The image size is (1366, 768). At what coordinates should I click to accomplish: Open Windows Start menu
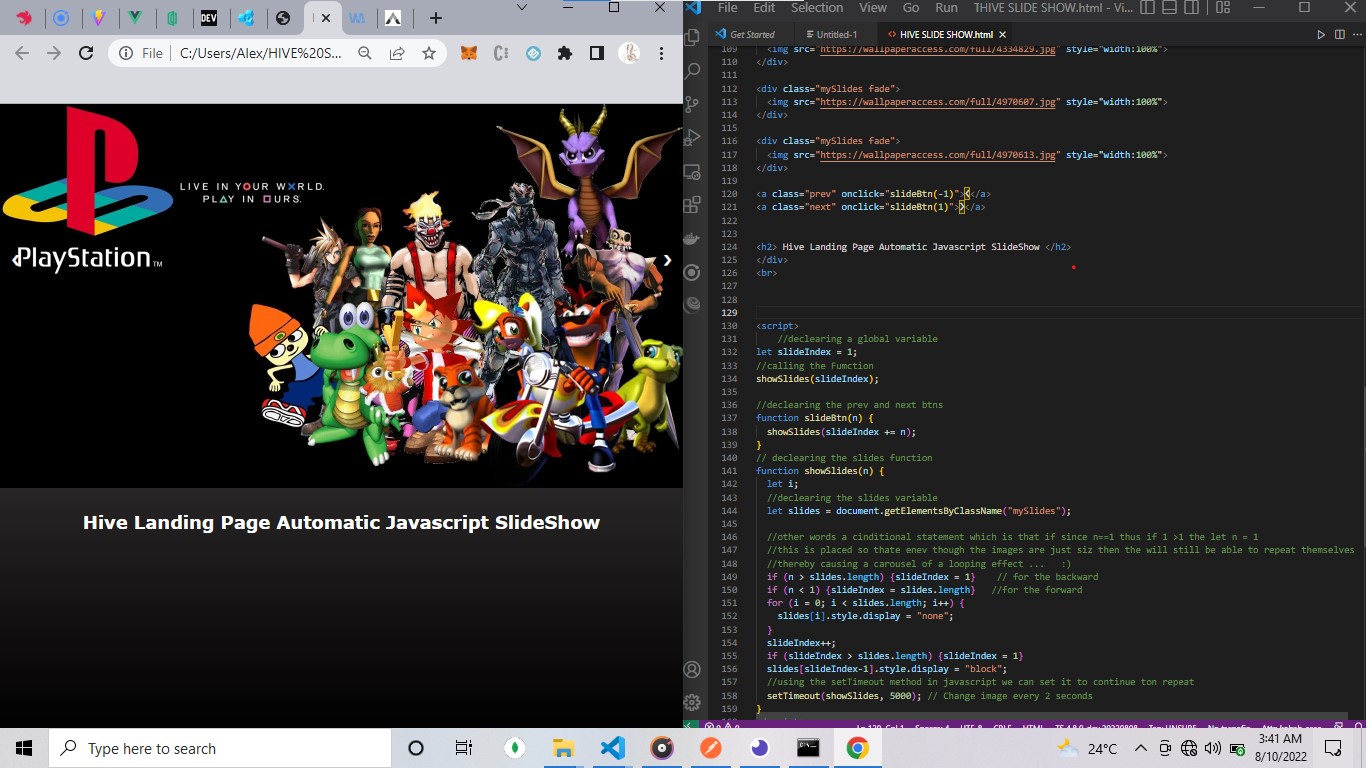(x=24, y=748)
